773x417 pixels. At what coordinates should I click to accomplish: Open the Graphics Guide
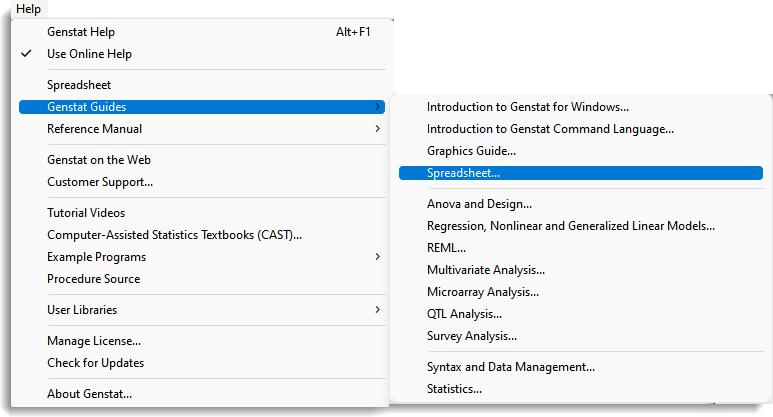click(x=581, y=151)
